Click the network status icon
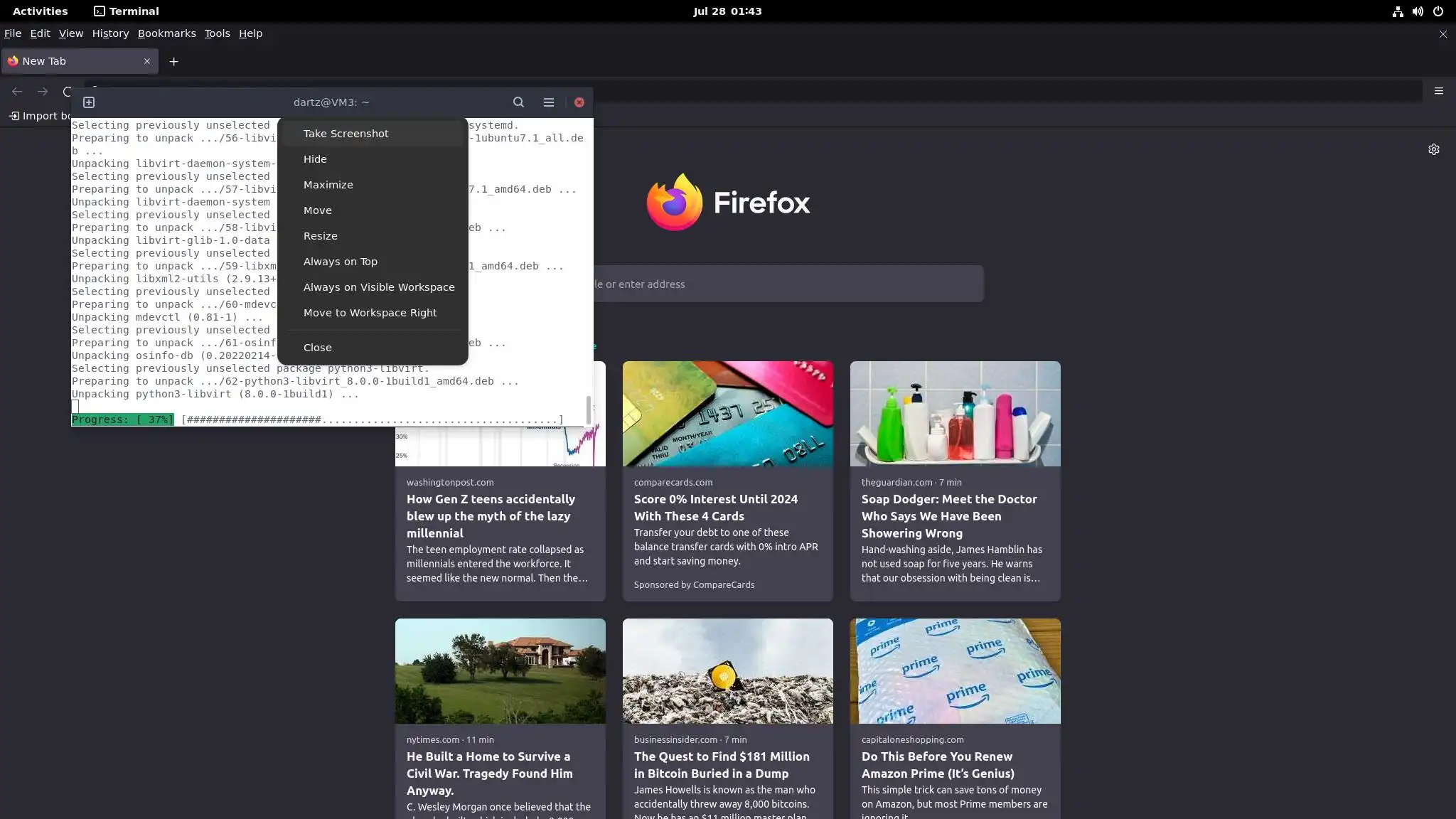1456x819 pixels. (x=1398, y=11)
